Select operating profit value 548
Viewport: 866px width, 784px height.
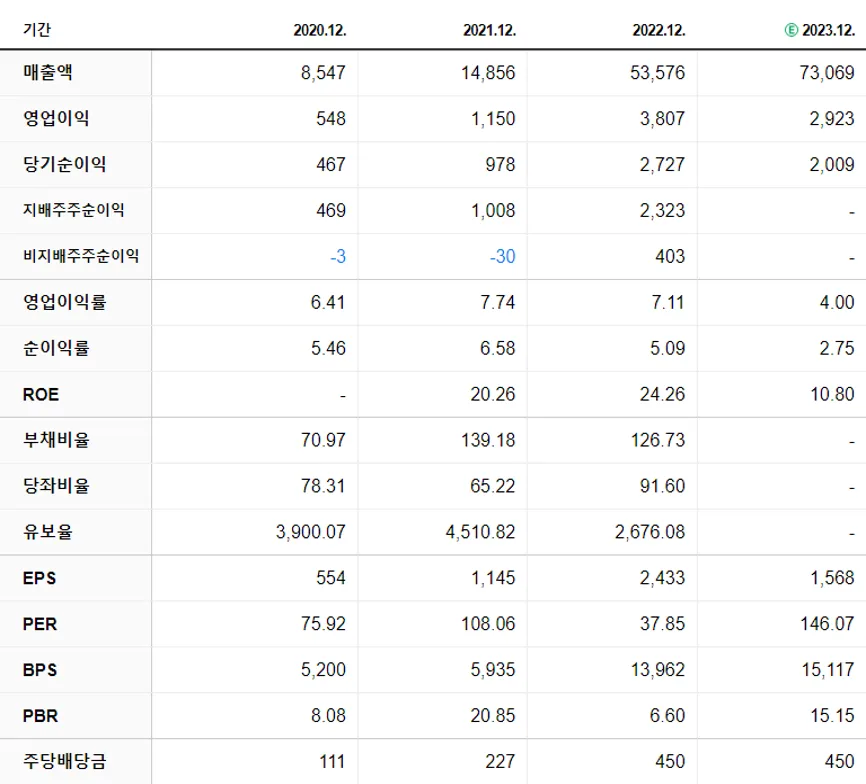pyautogui.click(x=331, y=118)
